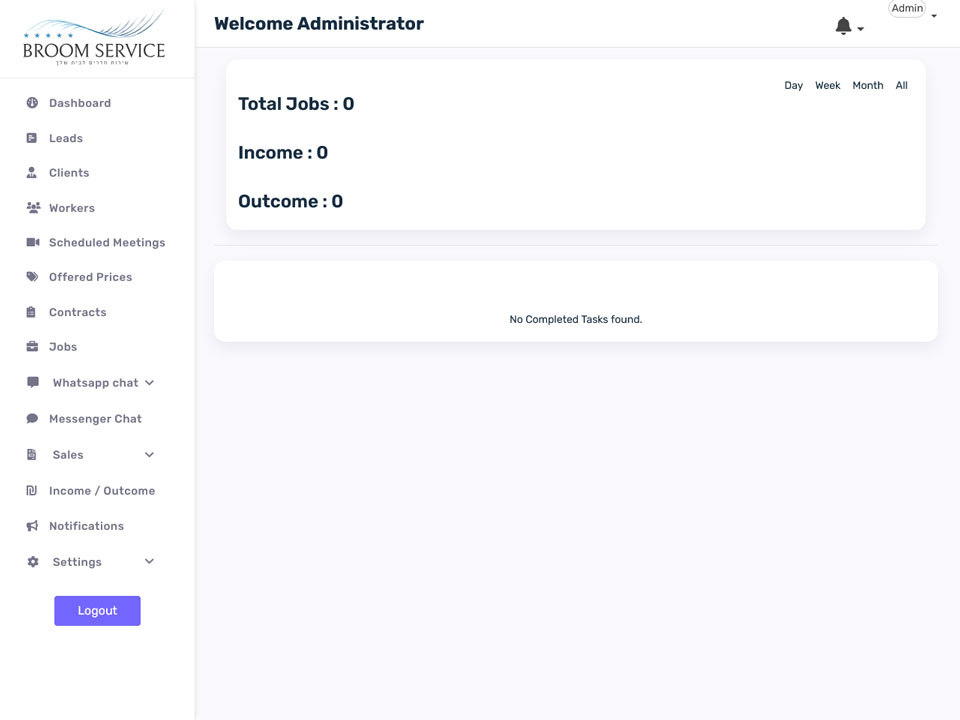This screenshot has width=960, height=720.
Task: Click the Broom Service logo
Action: 94,37
